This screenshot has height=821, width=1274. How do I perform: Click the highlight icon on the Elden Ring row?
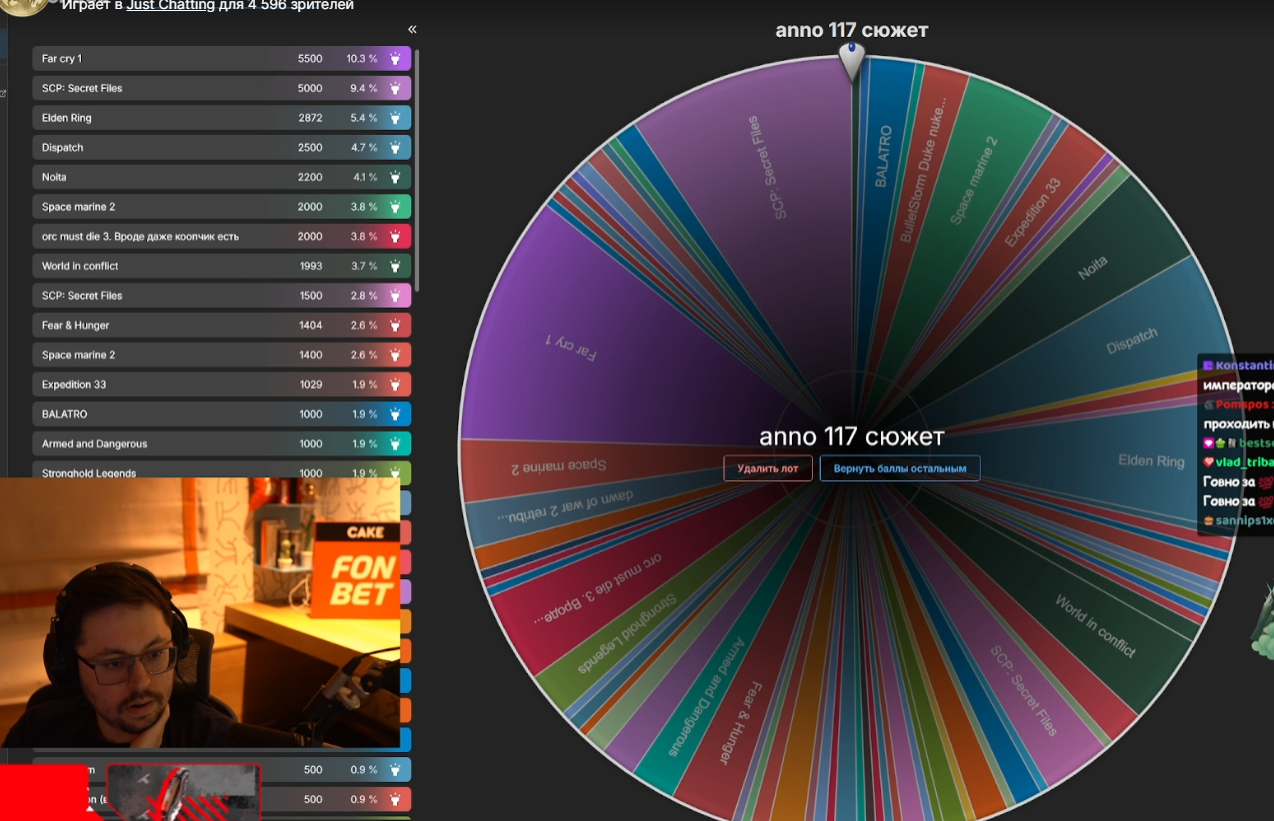[395, 118]
